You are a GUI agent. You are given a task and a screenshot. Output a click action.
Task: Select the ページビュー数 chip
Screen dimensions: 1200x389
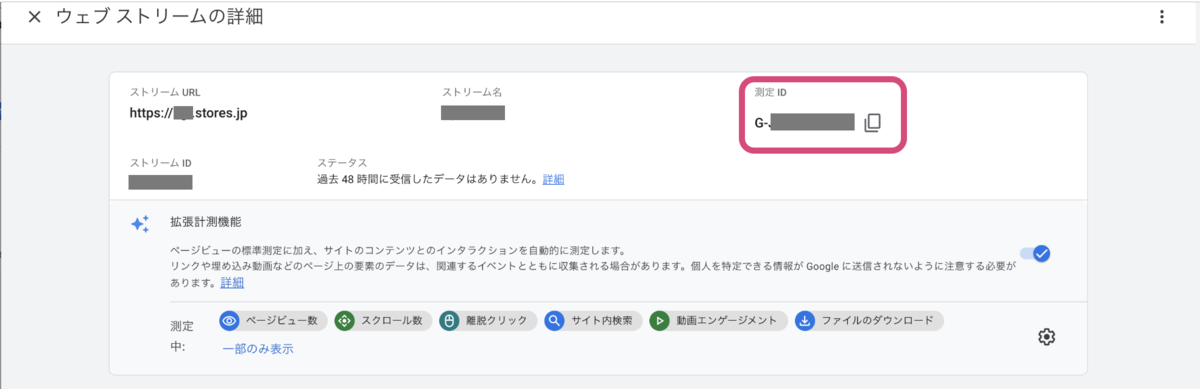click(273, 321)
